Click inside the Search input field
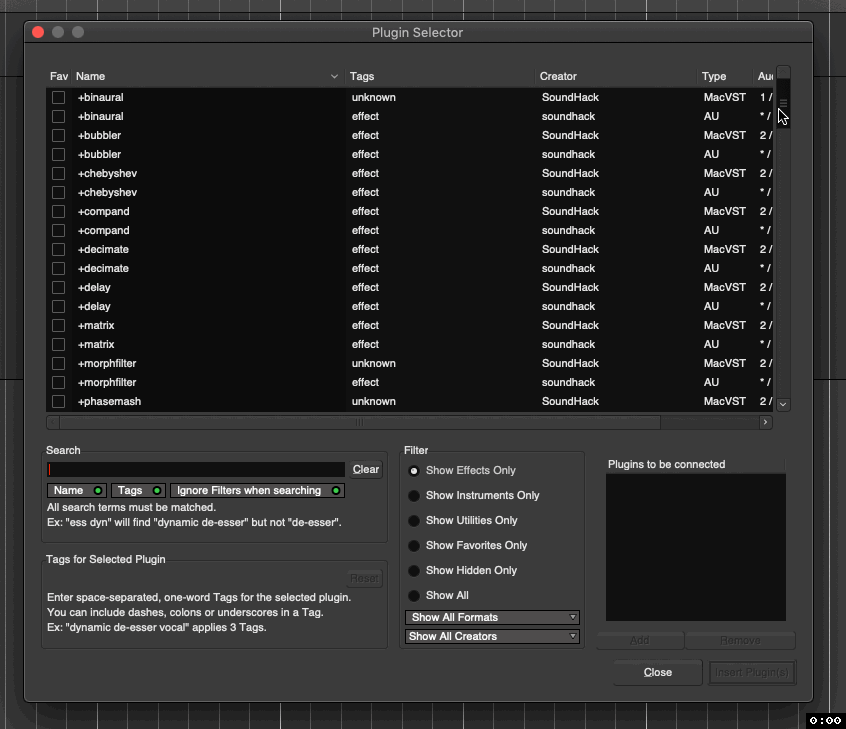The image size is (846, 729). click(x=195, y=469)
